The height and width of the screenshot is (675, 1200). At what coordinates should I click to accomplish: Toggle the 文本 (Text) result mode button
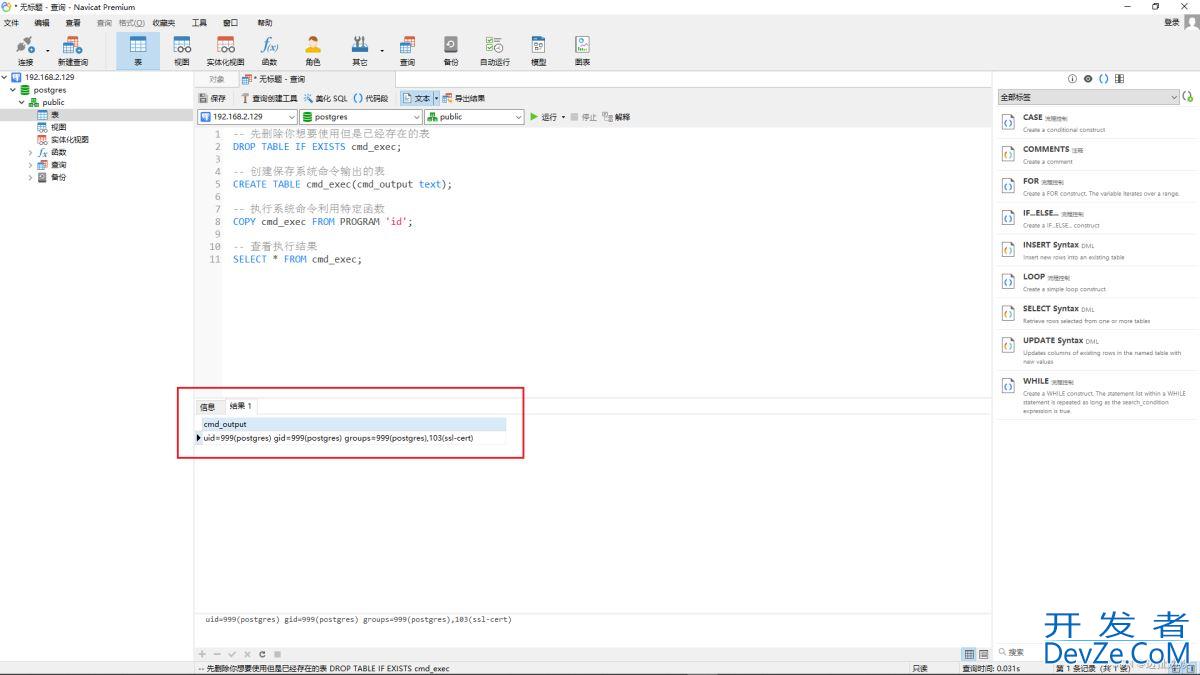pos(417,98)
